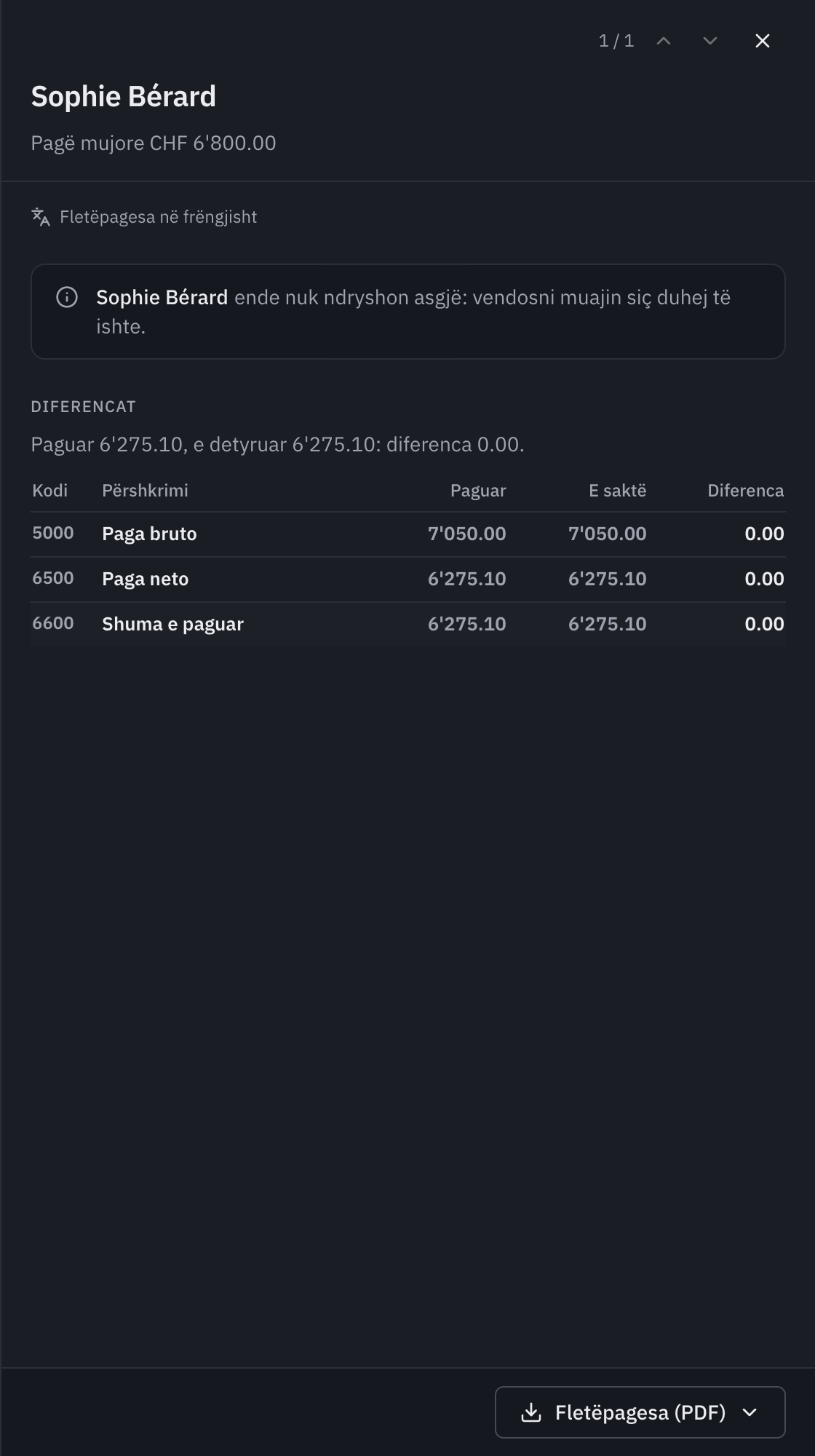Click the E saktë column header
The width and height of the screenshot is (815, 1456).
618,491
